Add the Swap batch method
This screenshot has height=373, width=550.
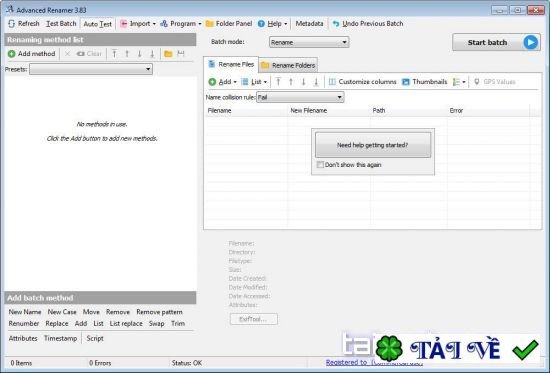tap(156, 324)
